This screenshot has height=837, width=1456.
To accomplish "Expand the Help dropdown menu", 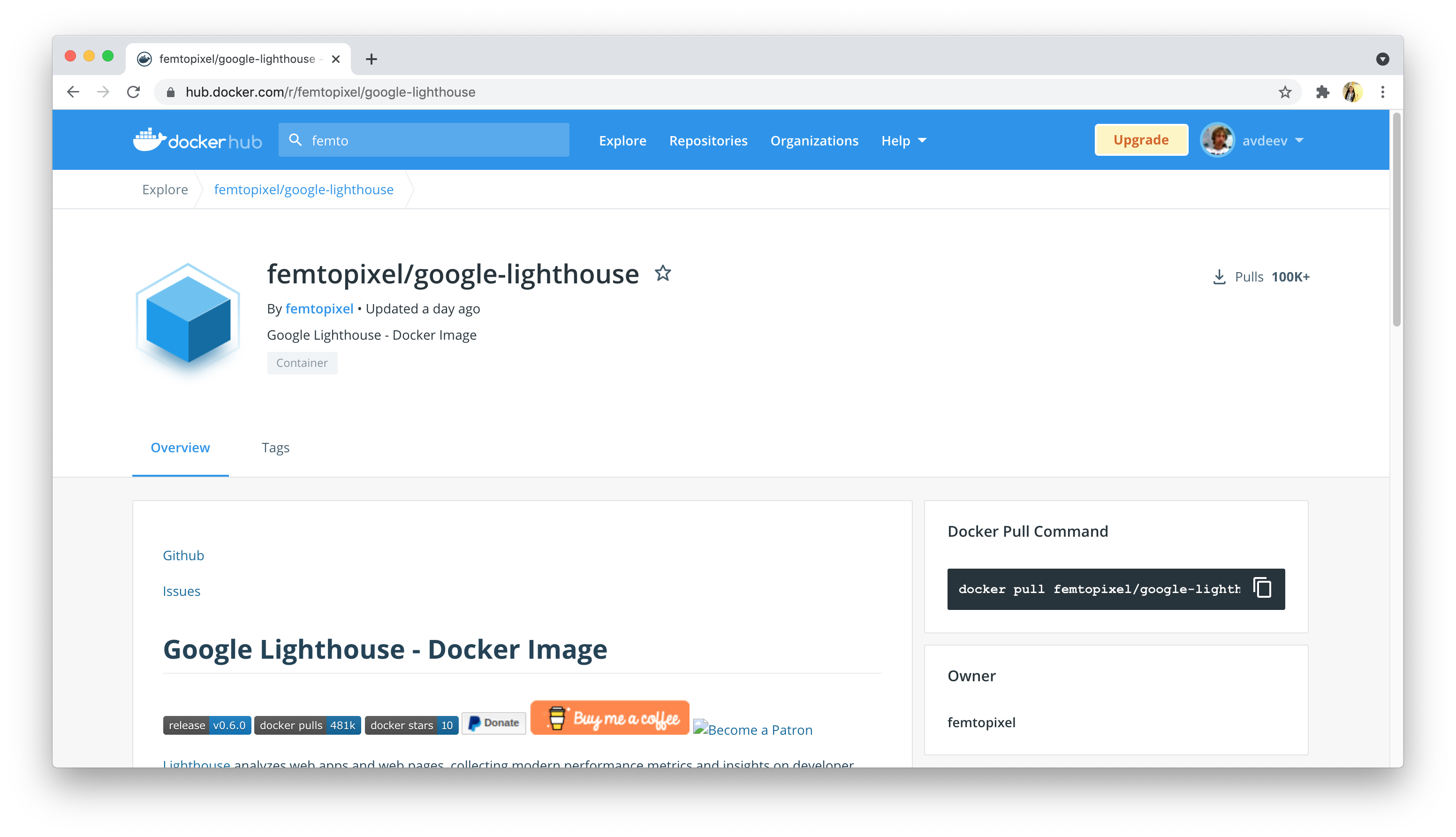I will (903, 140).
